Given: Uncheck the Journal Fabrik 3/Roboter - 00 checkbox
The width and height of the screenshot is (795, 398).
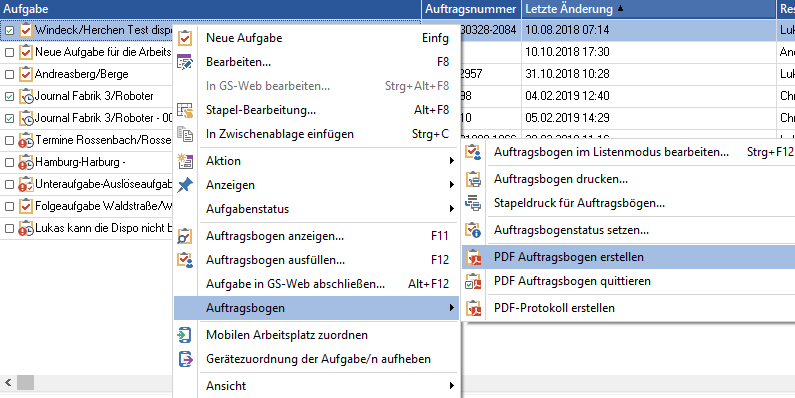Looking at the screenshot, I should (9, 119).
